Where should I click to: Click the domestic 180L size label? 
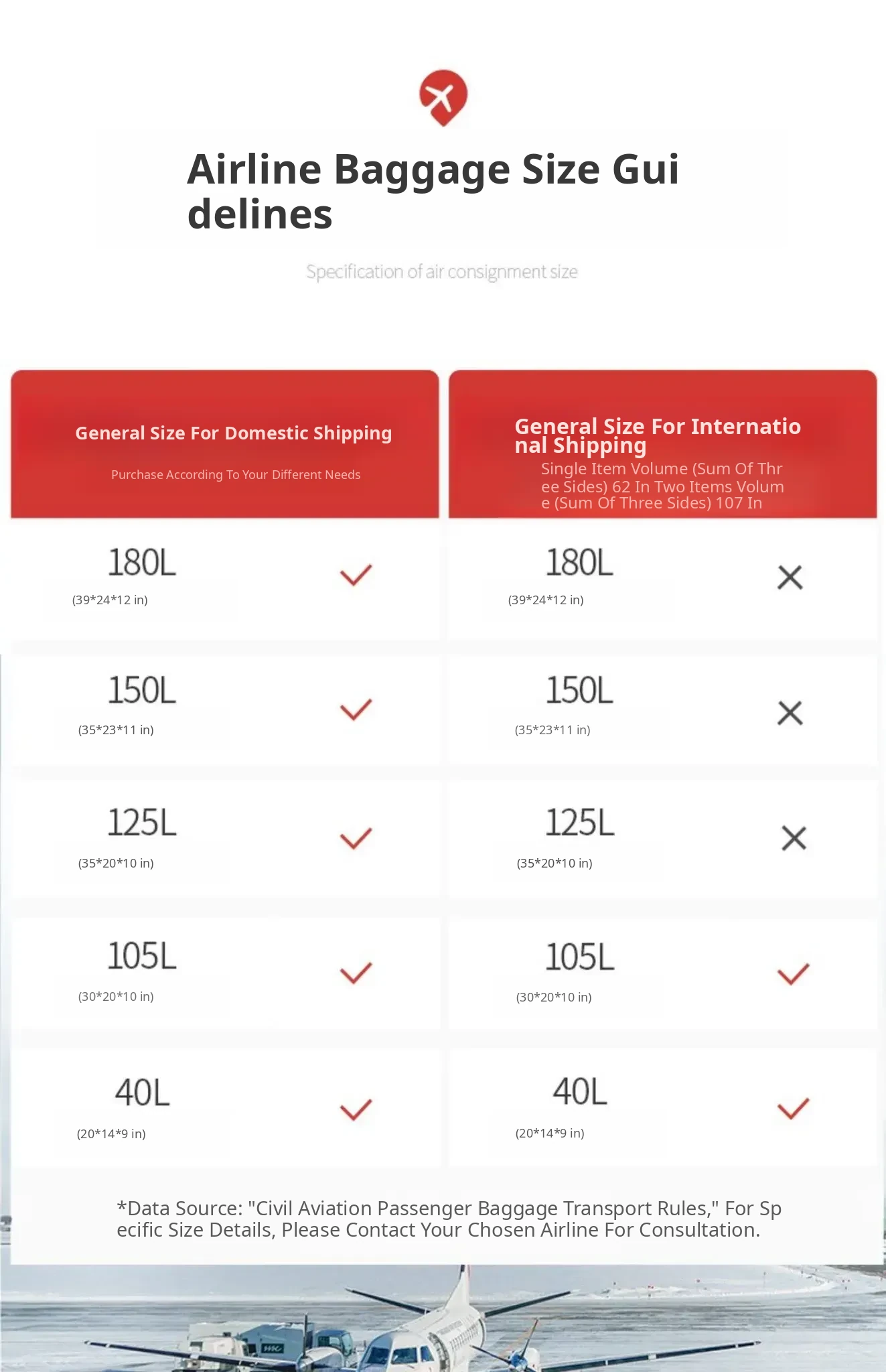coord(142,563)
